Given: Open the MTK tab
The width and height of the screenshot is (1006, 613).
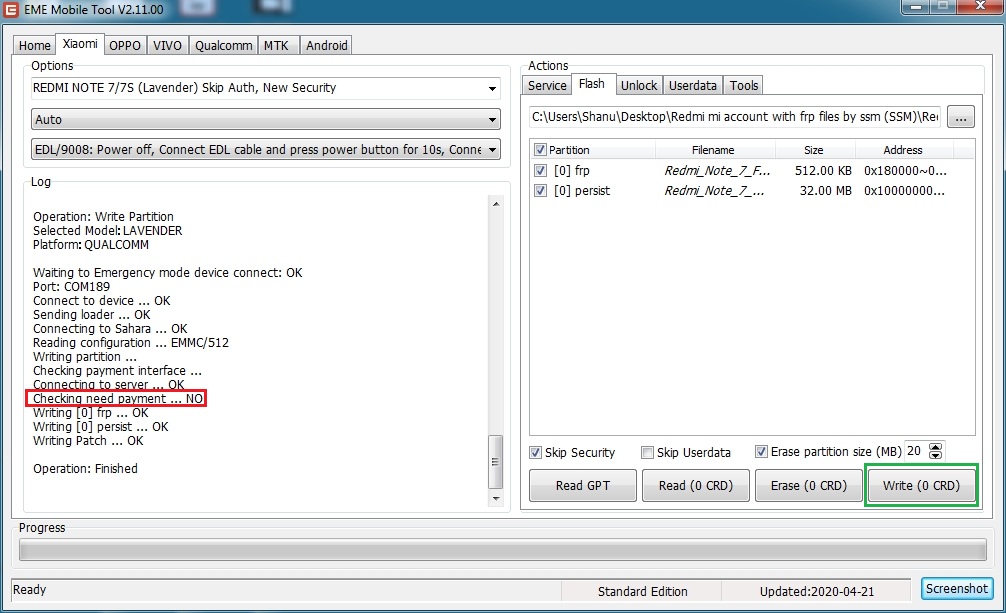Looking at the screenshot, I should 277,46.
